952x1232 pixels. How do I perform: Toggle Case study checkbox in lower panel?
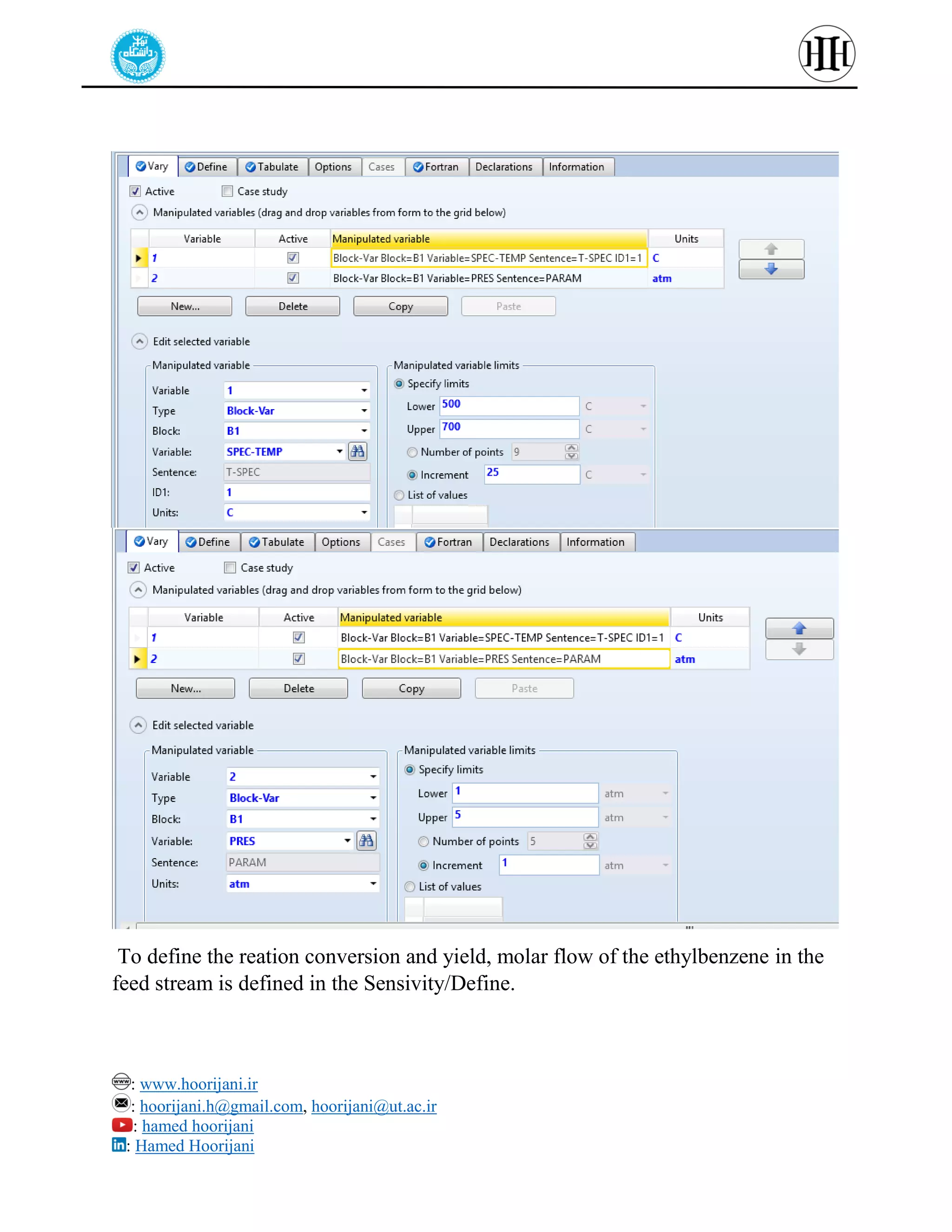[230, 568]
